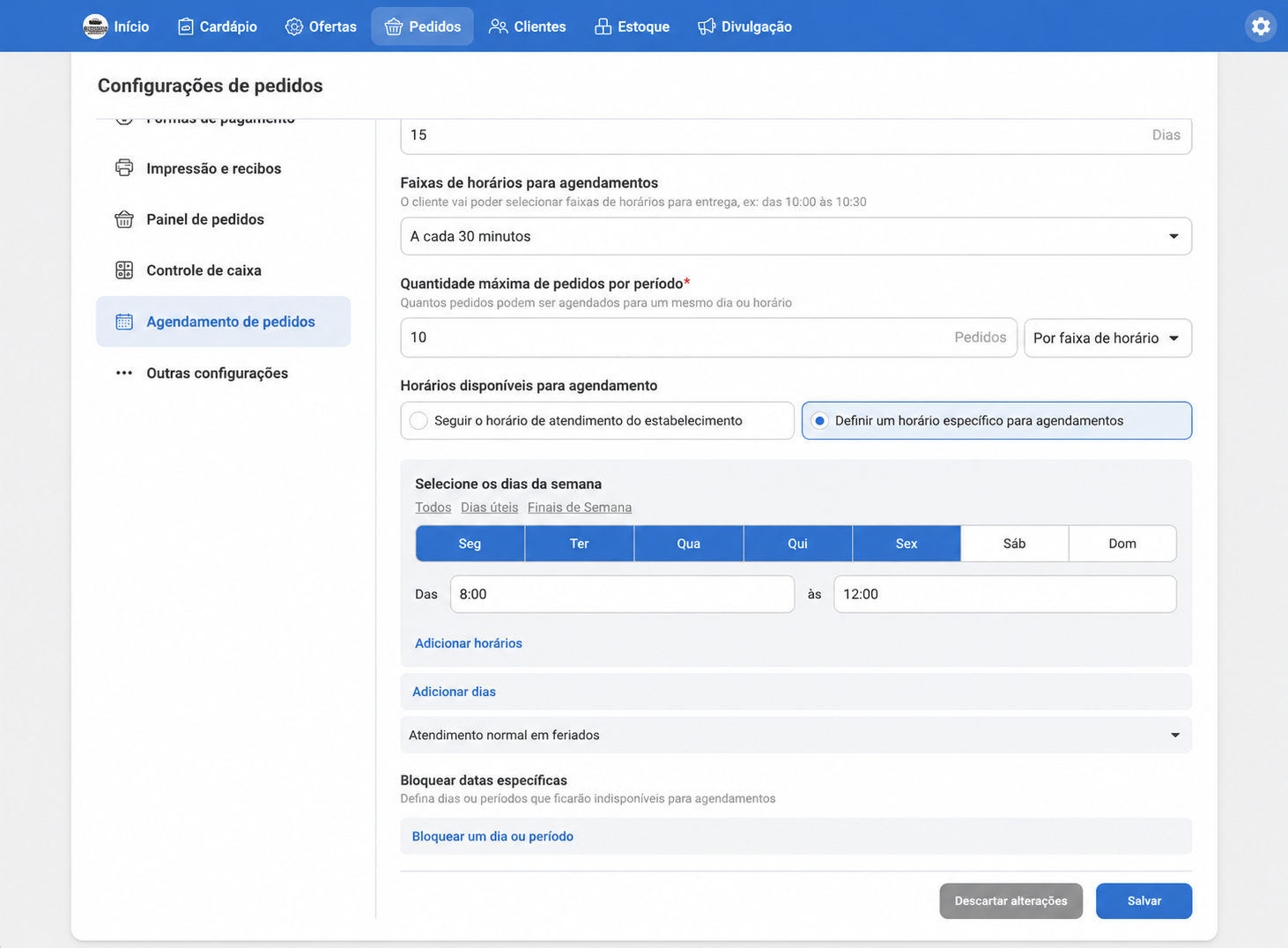Click the Clientes people icon

499,26
